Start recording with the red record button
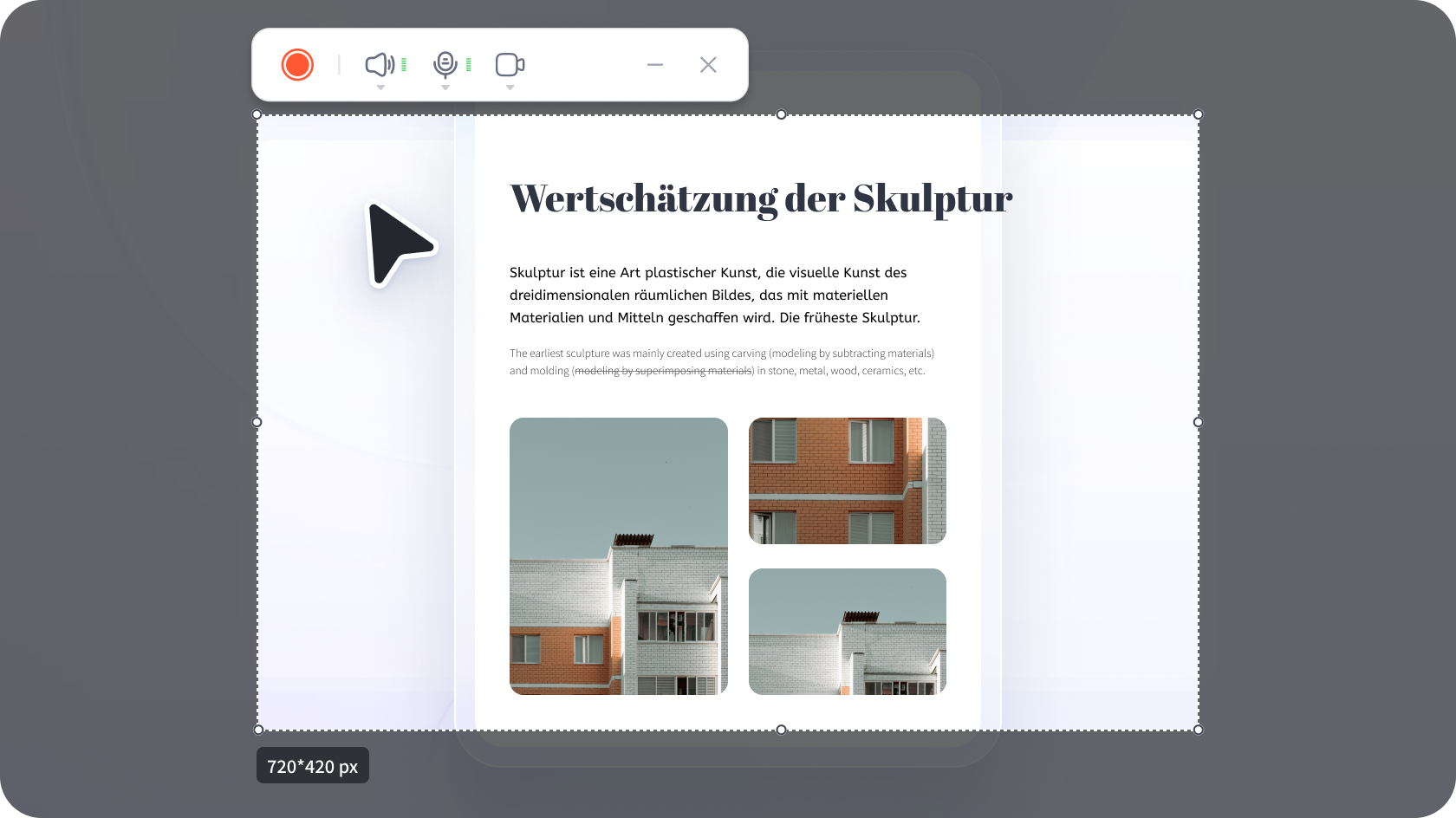1456x818 pixels. click(x=297, y=65)
